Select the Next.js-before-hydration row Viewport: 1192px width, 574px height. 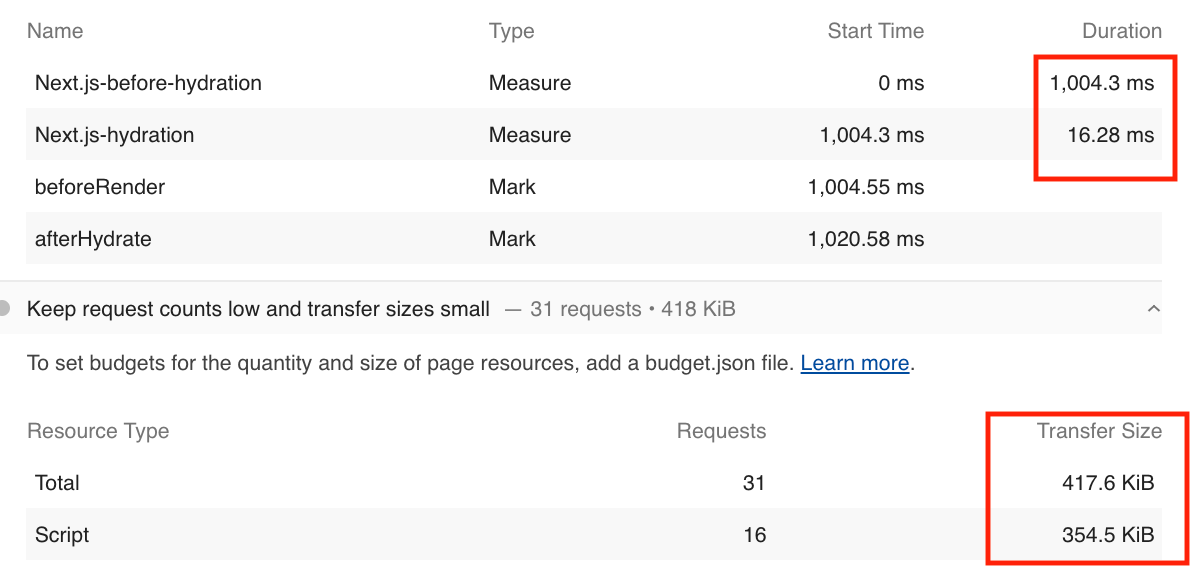(594, 82)
